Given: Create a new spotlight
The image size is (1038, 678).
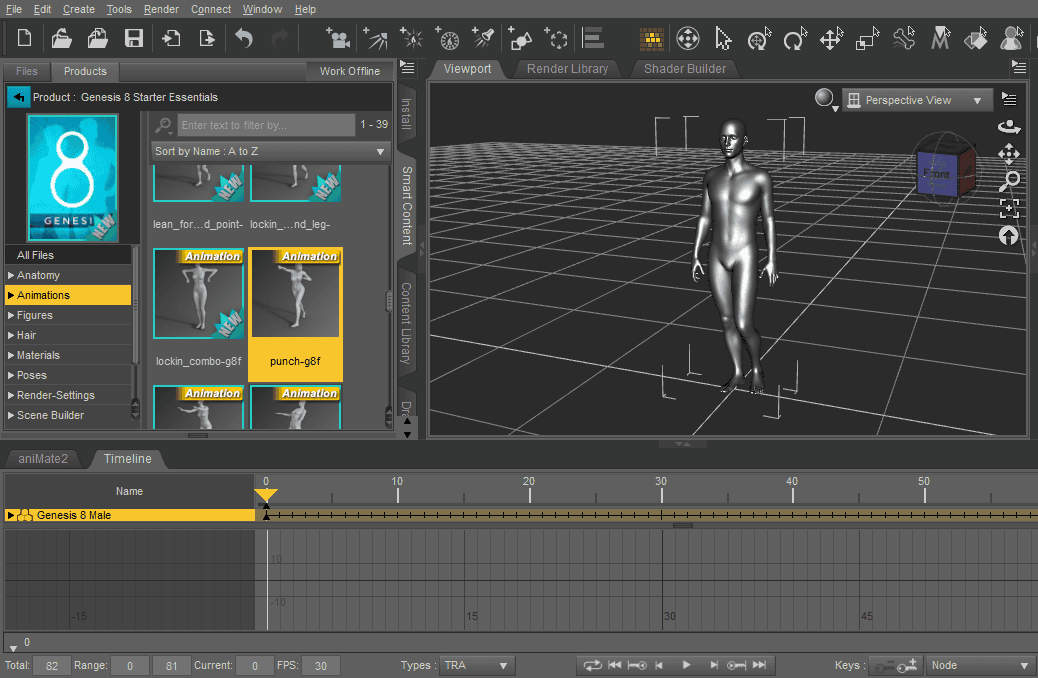Looking at the screenshot, I should [x=484, y=40].
